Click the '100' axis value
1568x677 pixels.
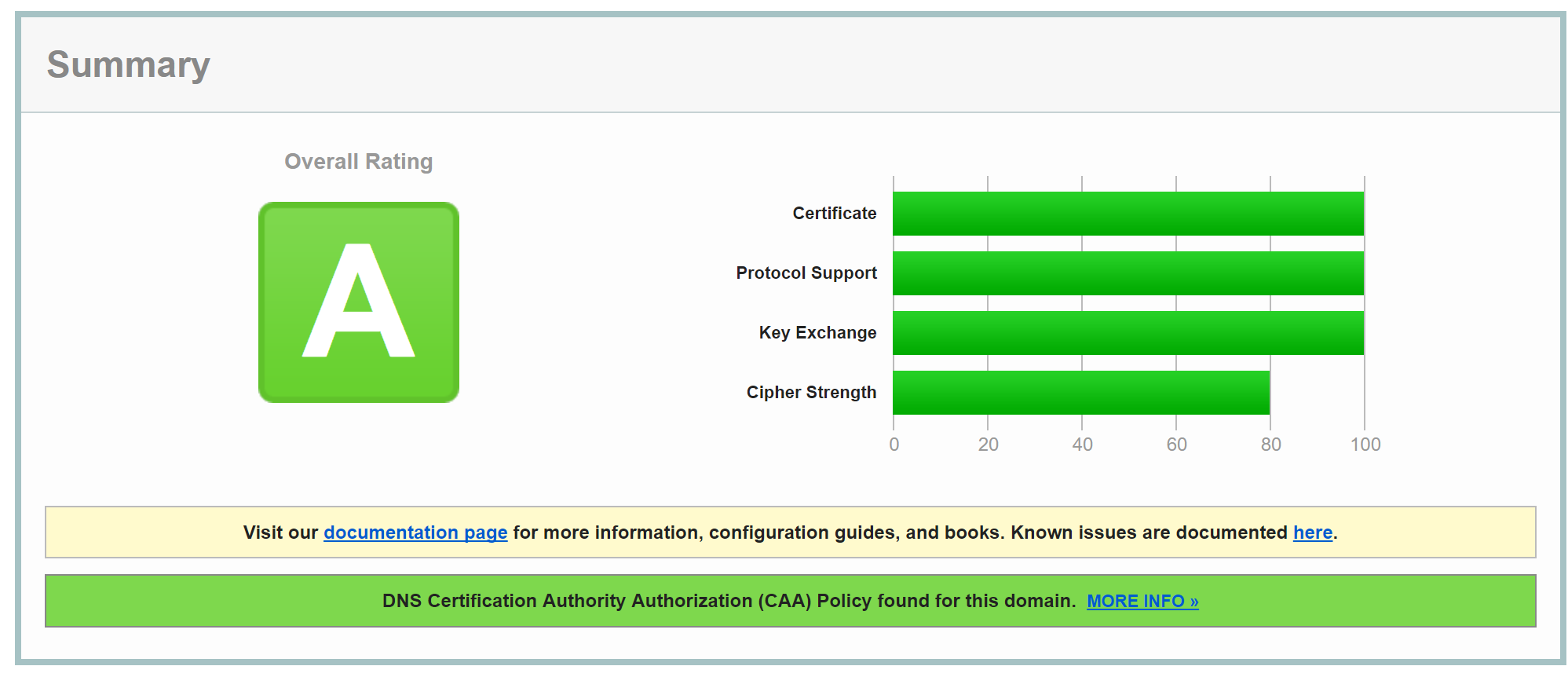click(1365, 445)
